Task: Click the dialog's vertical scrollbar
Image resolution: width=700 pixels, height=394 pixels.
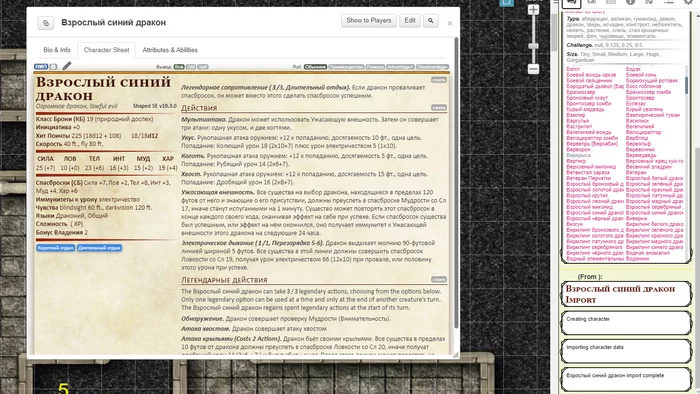Action: click(x=456, y=183)
